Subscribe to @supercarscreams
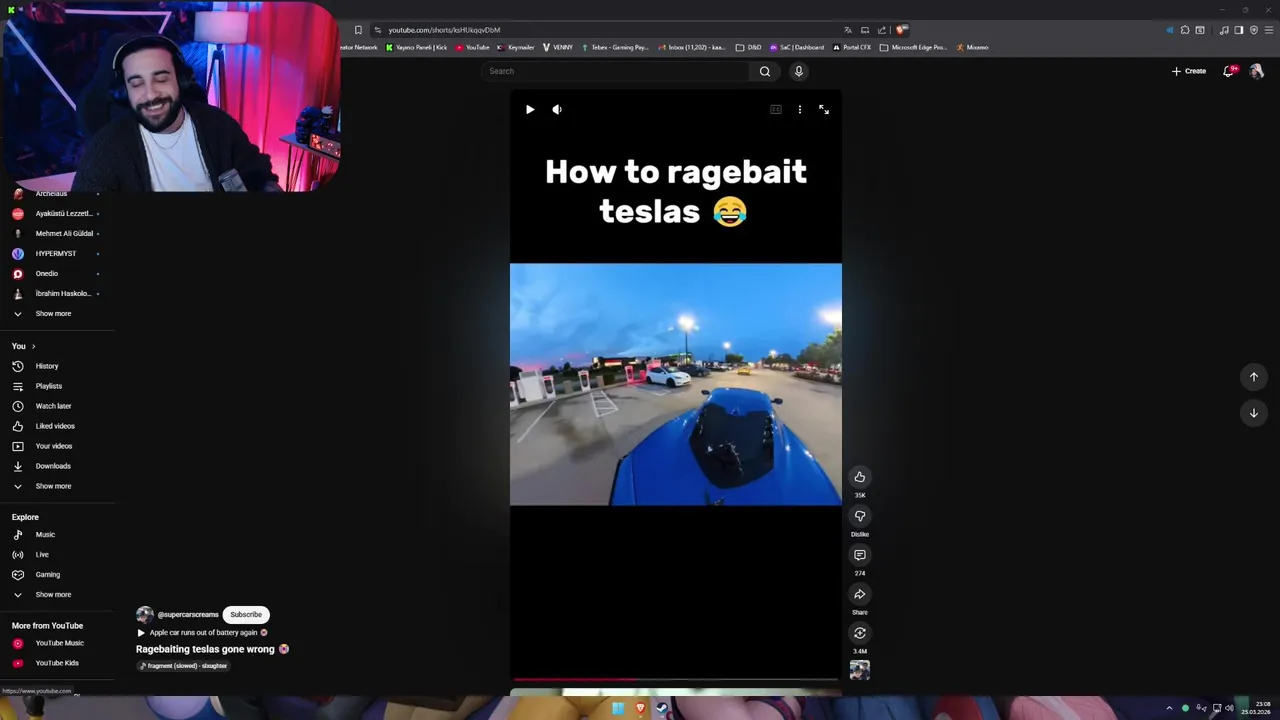Screen dimensions: 1280x720 click(x=246, y=615)
